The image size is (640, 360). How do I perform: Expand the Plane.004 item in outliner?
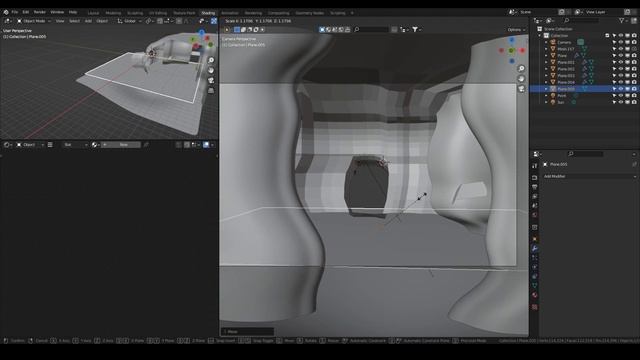tap(547, 82)
